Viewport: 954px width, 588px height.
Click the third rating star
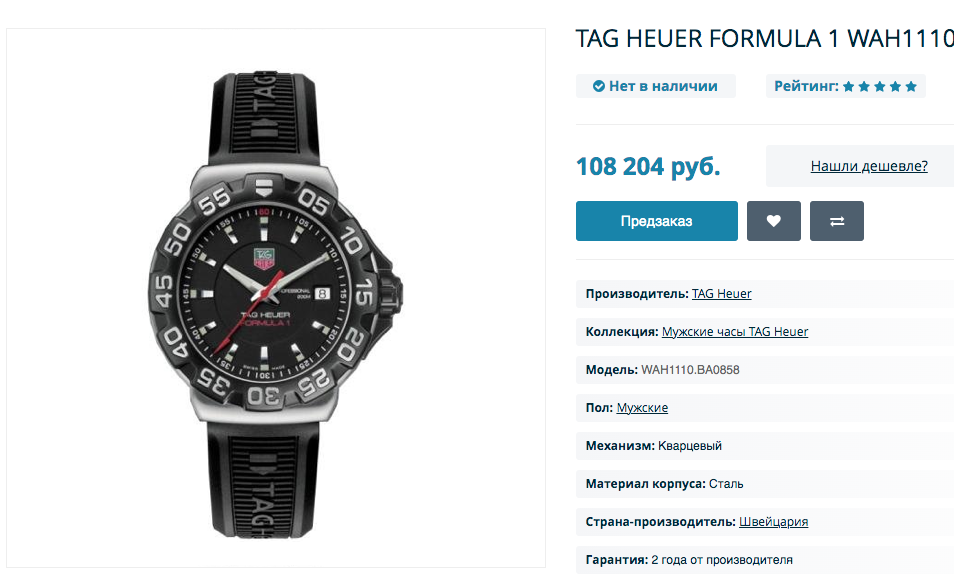pos(880,86)
